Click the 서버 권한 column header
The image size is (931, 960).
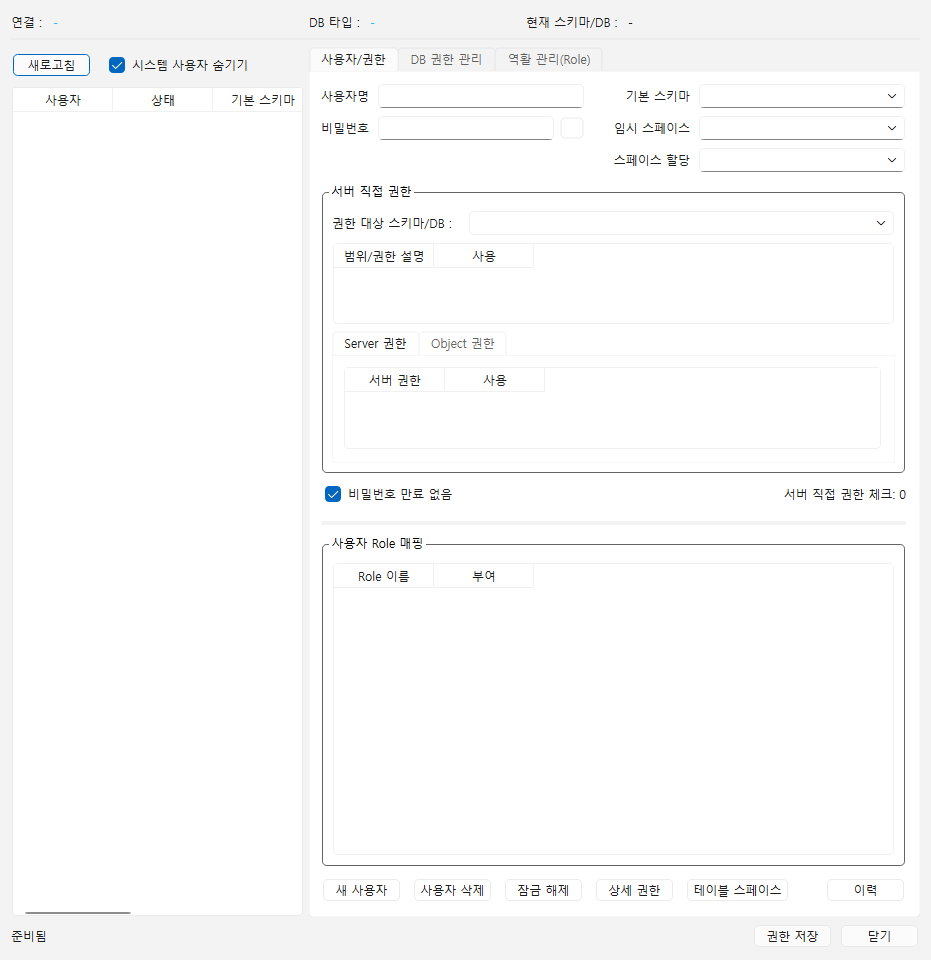tap(395, 380)
